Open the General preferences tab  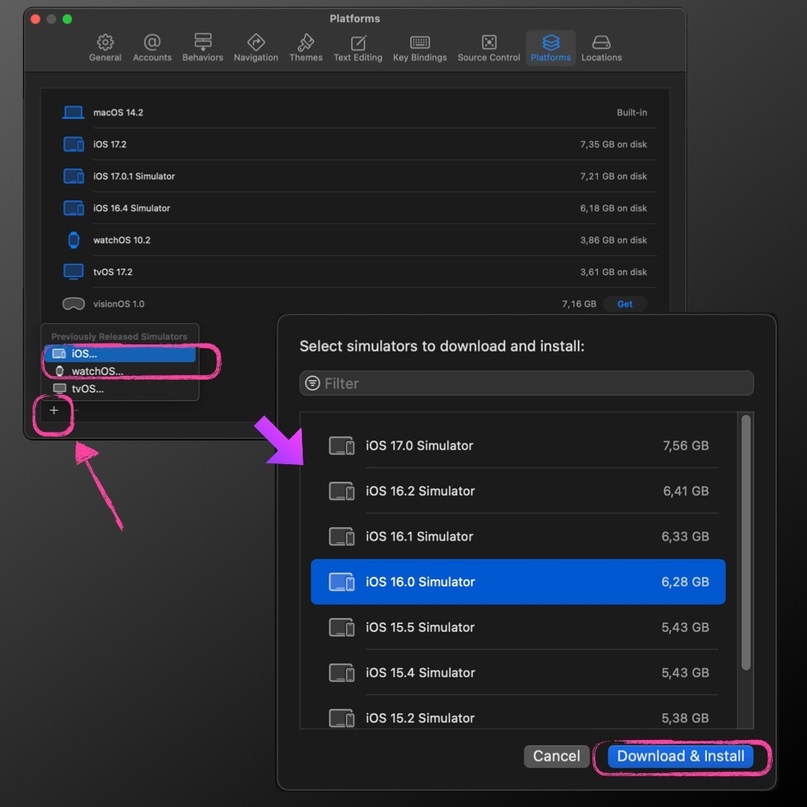point(105,48)
